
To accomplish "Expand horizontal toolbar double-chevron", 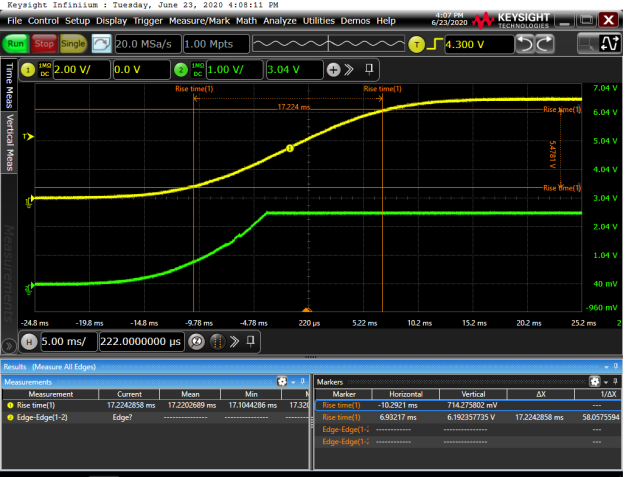I will click(x=236, y=341).
